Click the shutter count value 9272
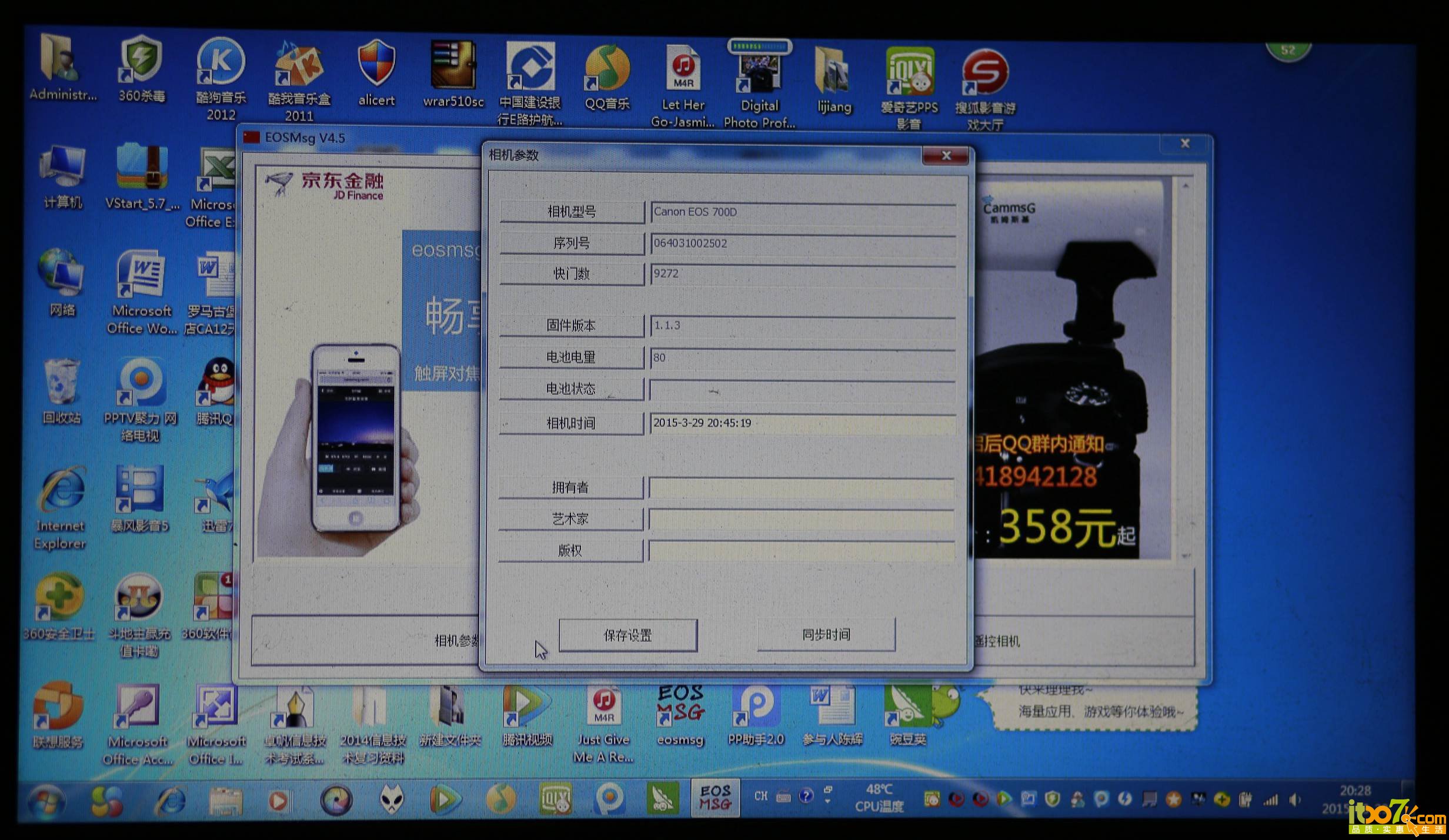 [x=666, y=273]
